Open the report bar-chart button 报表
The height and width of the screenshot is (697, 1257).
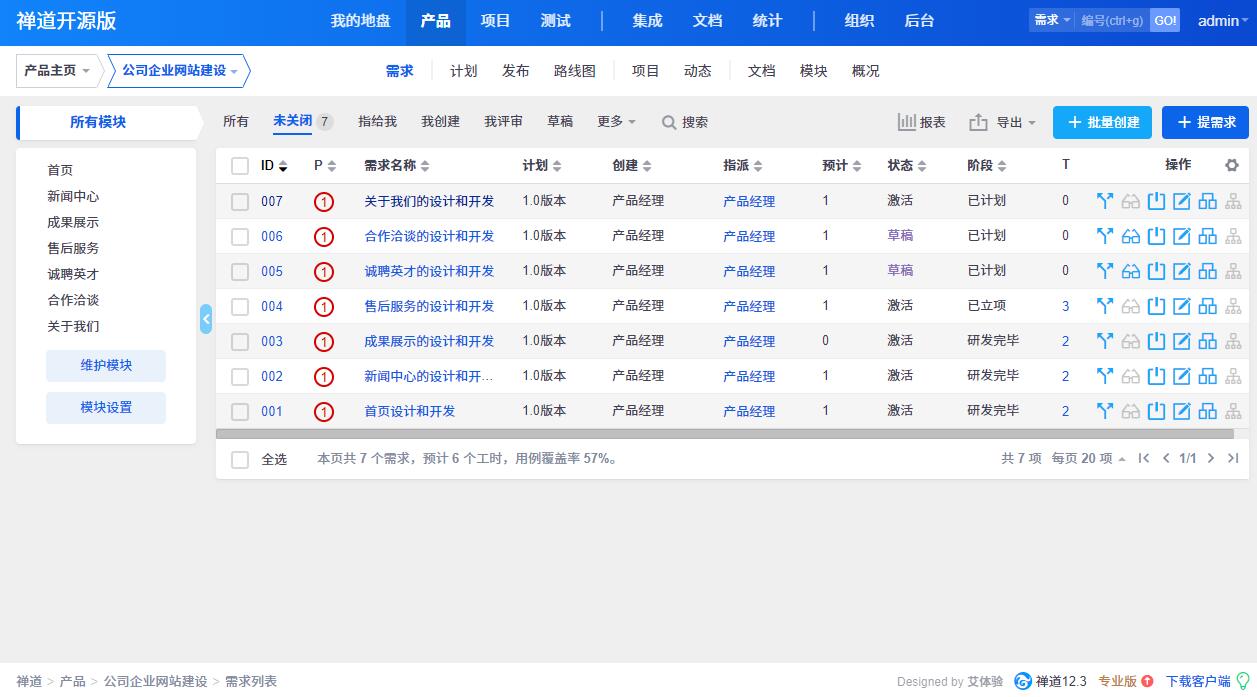click(921, 122)
